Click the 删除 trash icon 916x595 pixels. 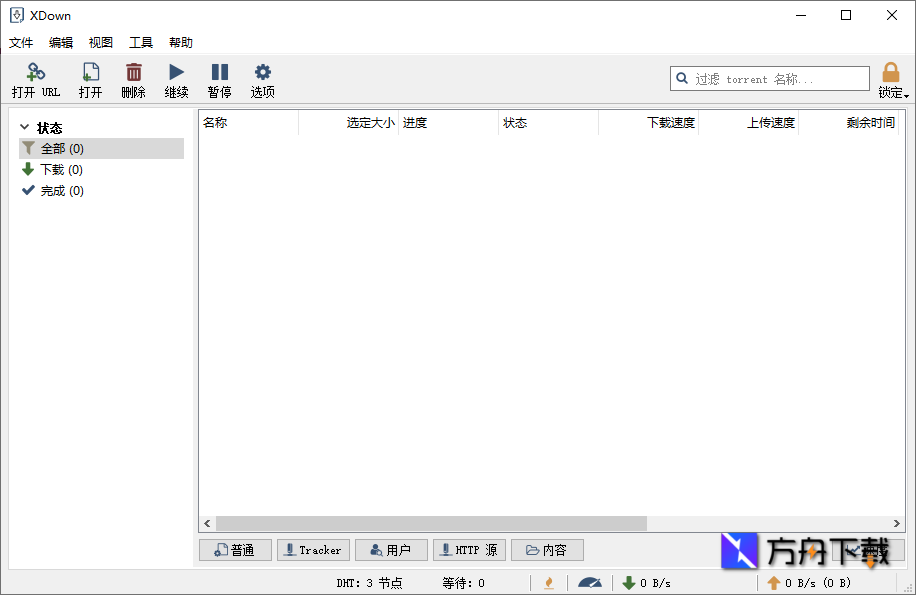134,73
